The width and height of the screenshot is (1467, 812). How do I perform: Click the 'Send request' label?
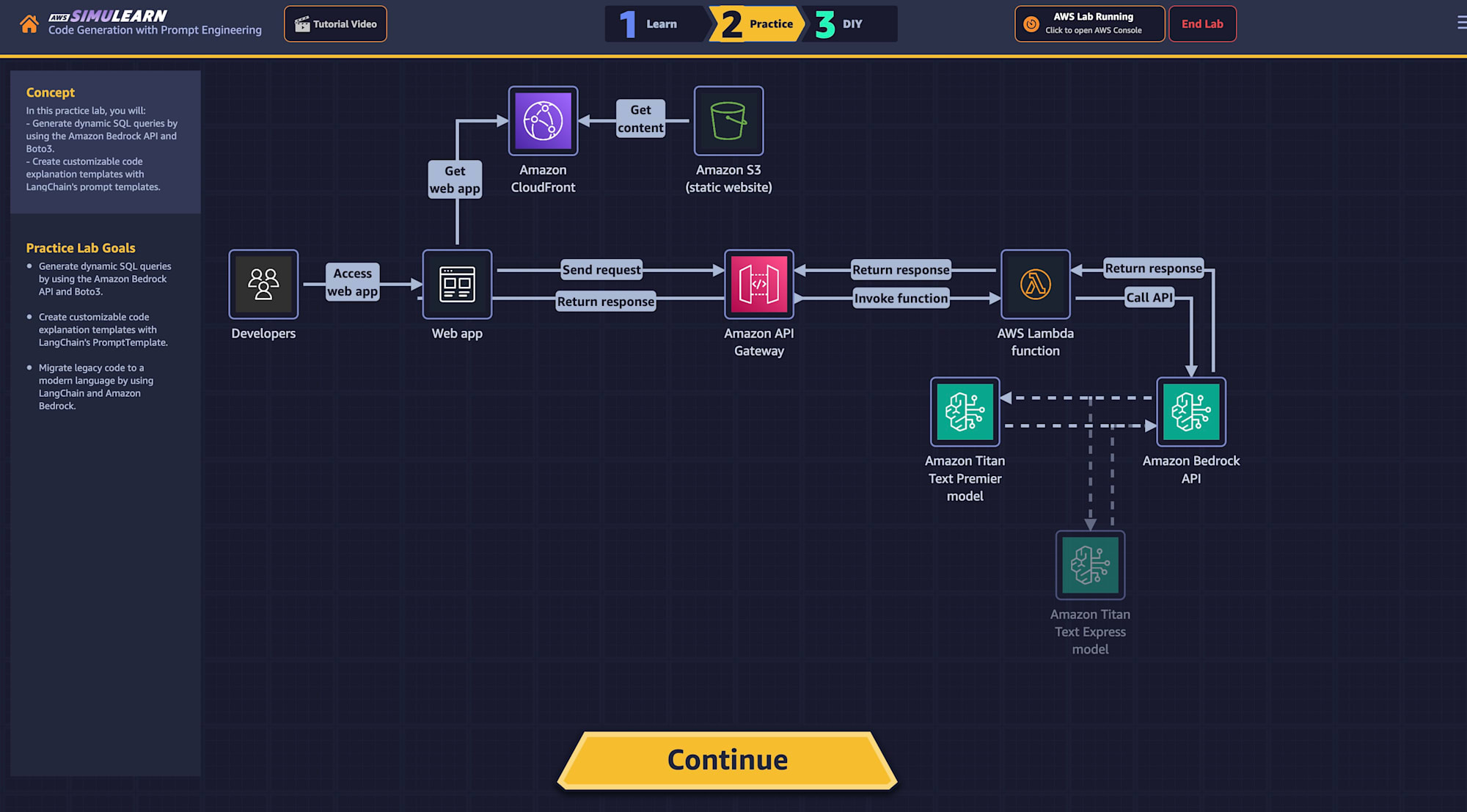pos(601,270)
